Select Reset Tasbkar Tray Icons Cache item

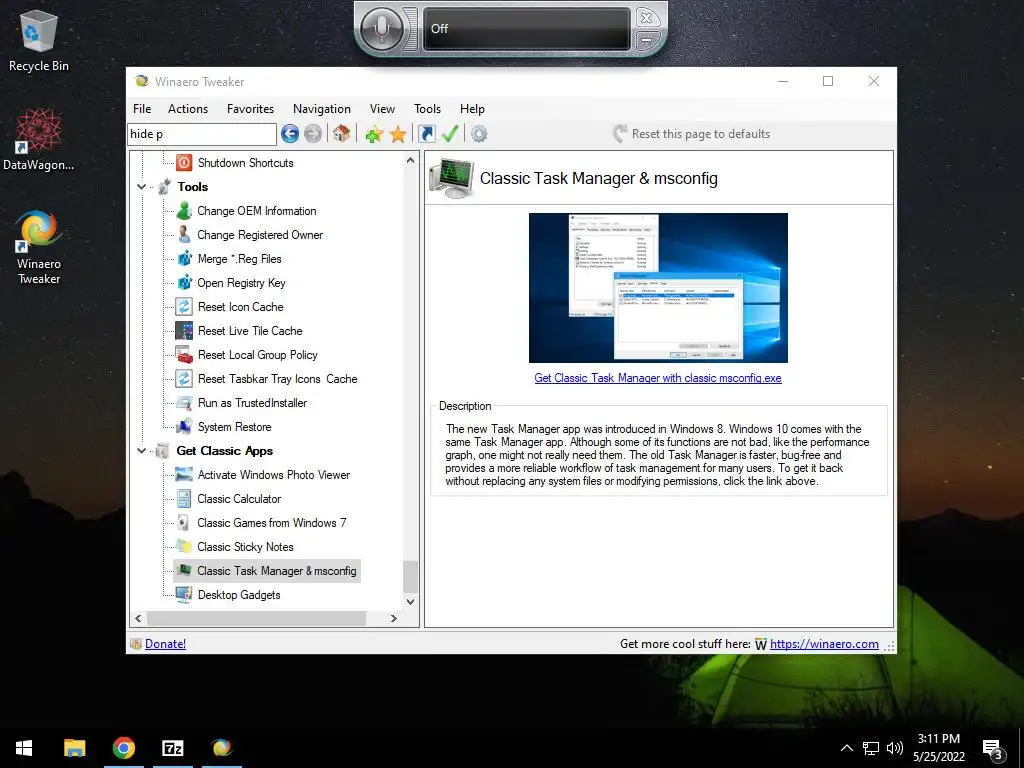point(278,379)
